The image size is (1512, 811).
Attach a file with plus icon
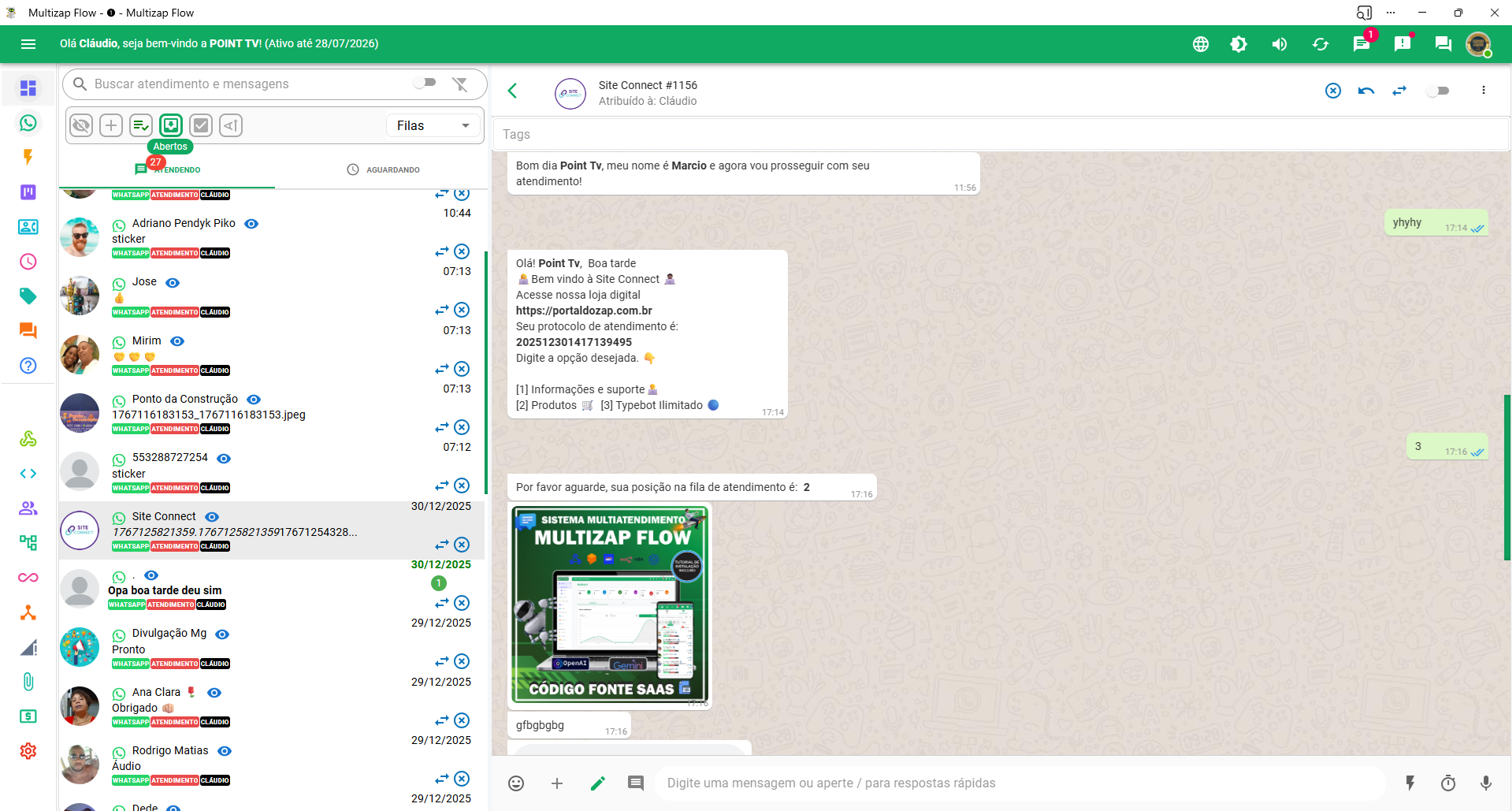(557, 783)
